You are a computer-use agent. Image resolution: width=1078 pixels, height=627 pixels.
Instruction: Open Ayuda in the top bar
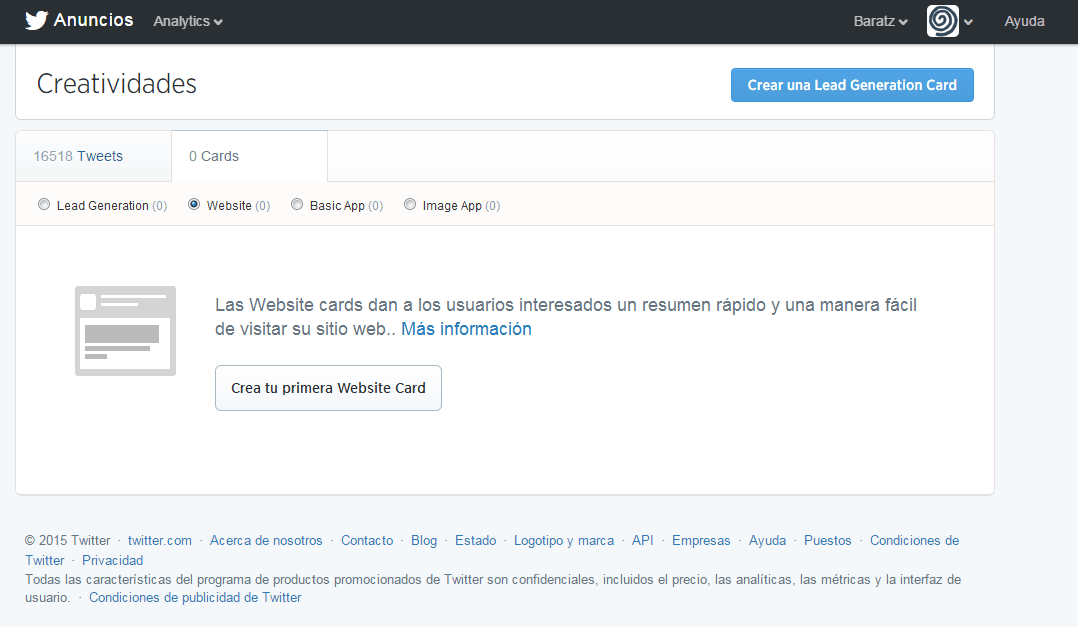[x=1024, y=21]
